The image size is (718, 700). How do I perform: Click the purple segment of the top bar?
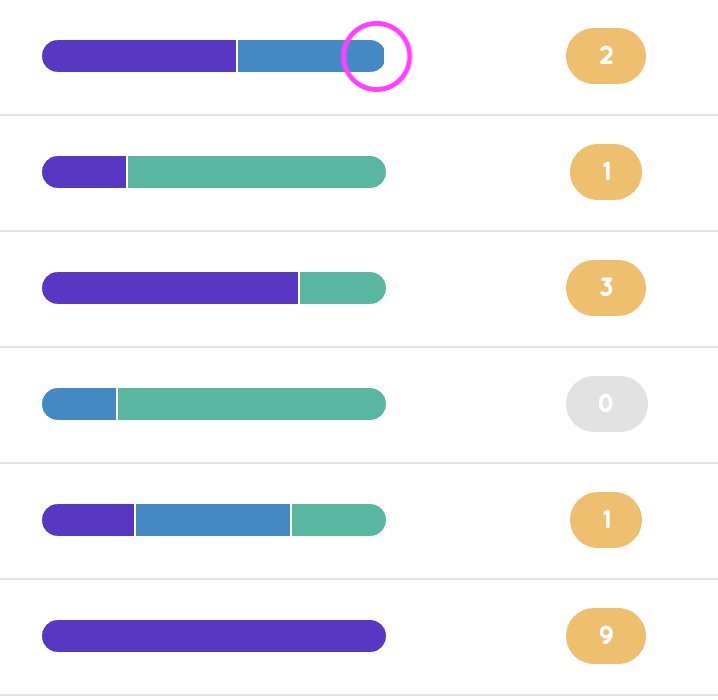[139, 56]
